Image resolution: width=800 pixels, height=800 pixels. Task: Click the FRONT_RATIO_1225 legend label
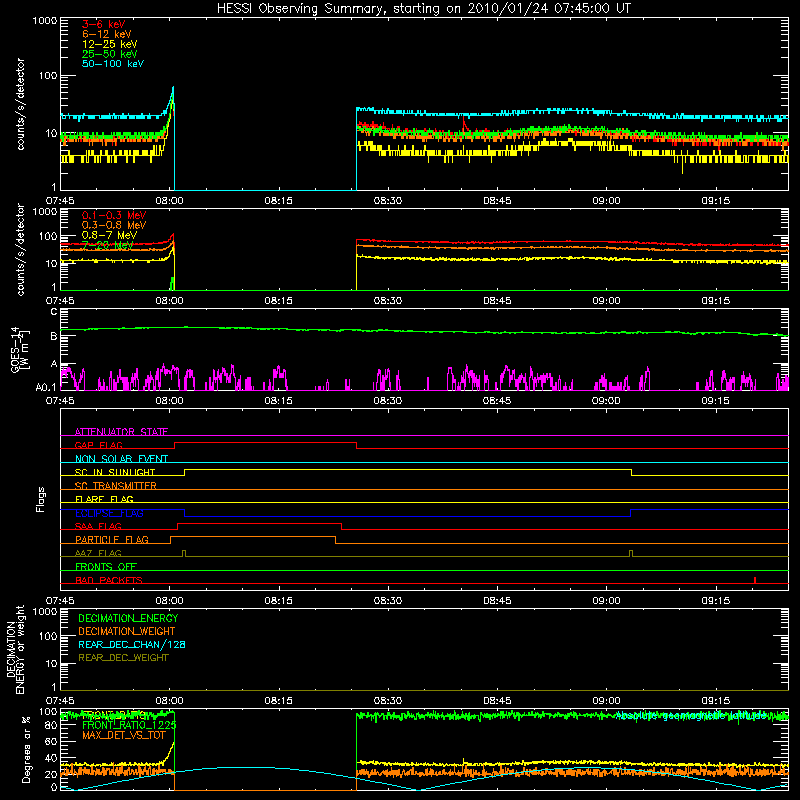pos(129,725)
